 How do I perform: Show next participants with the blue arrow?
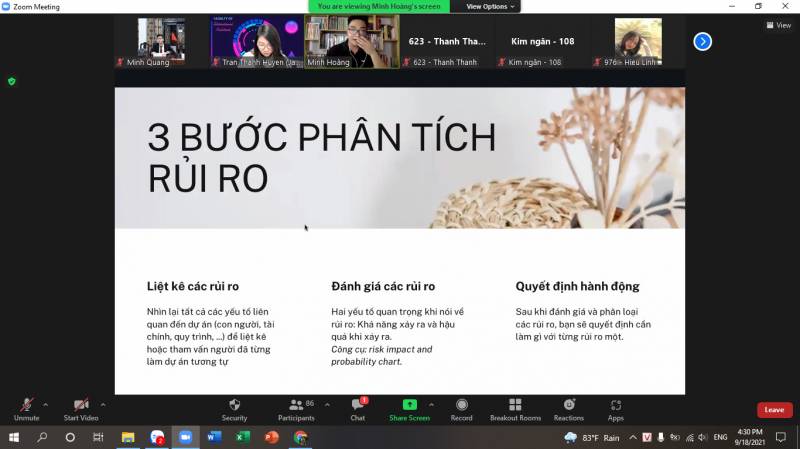click(703, 41)
